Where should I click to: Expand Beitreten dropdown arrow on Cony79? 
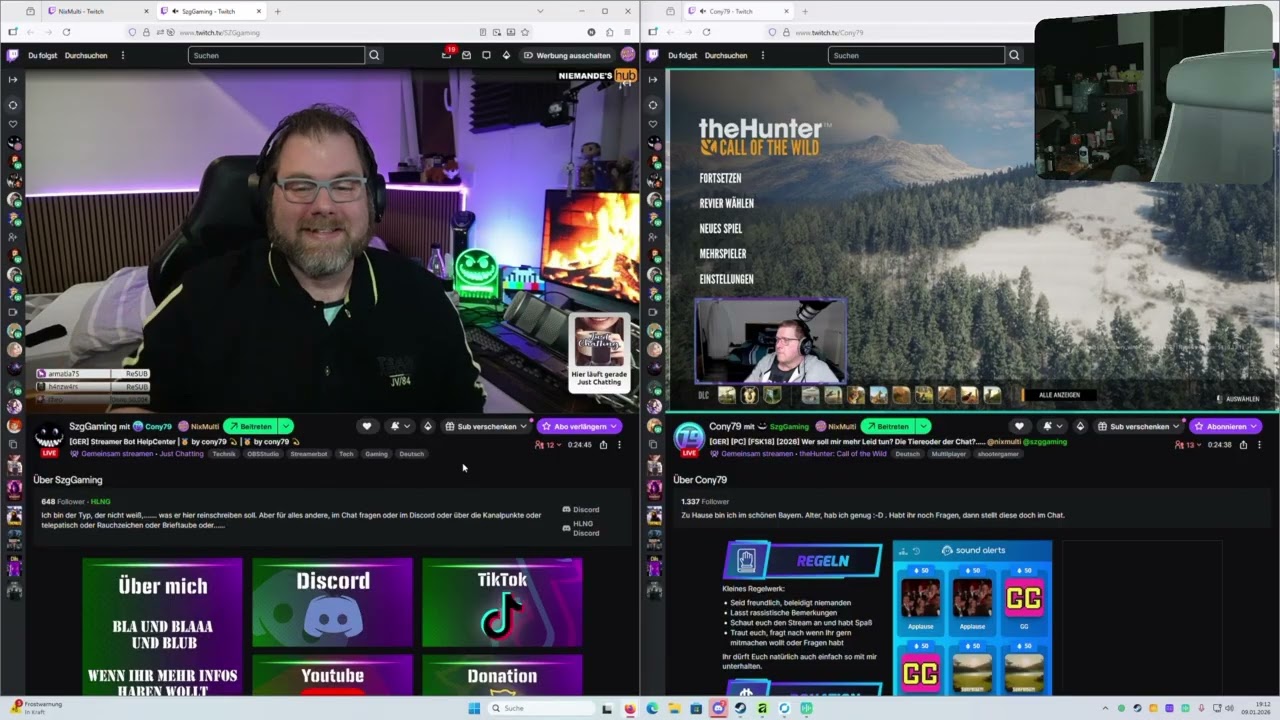click(x=923, y=426)
